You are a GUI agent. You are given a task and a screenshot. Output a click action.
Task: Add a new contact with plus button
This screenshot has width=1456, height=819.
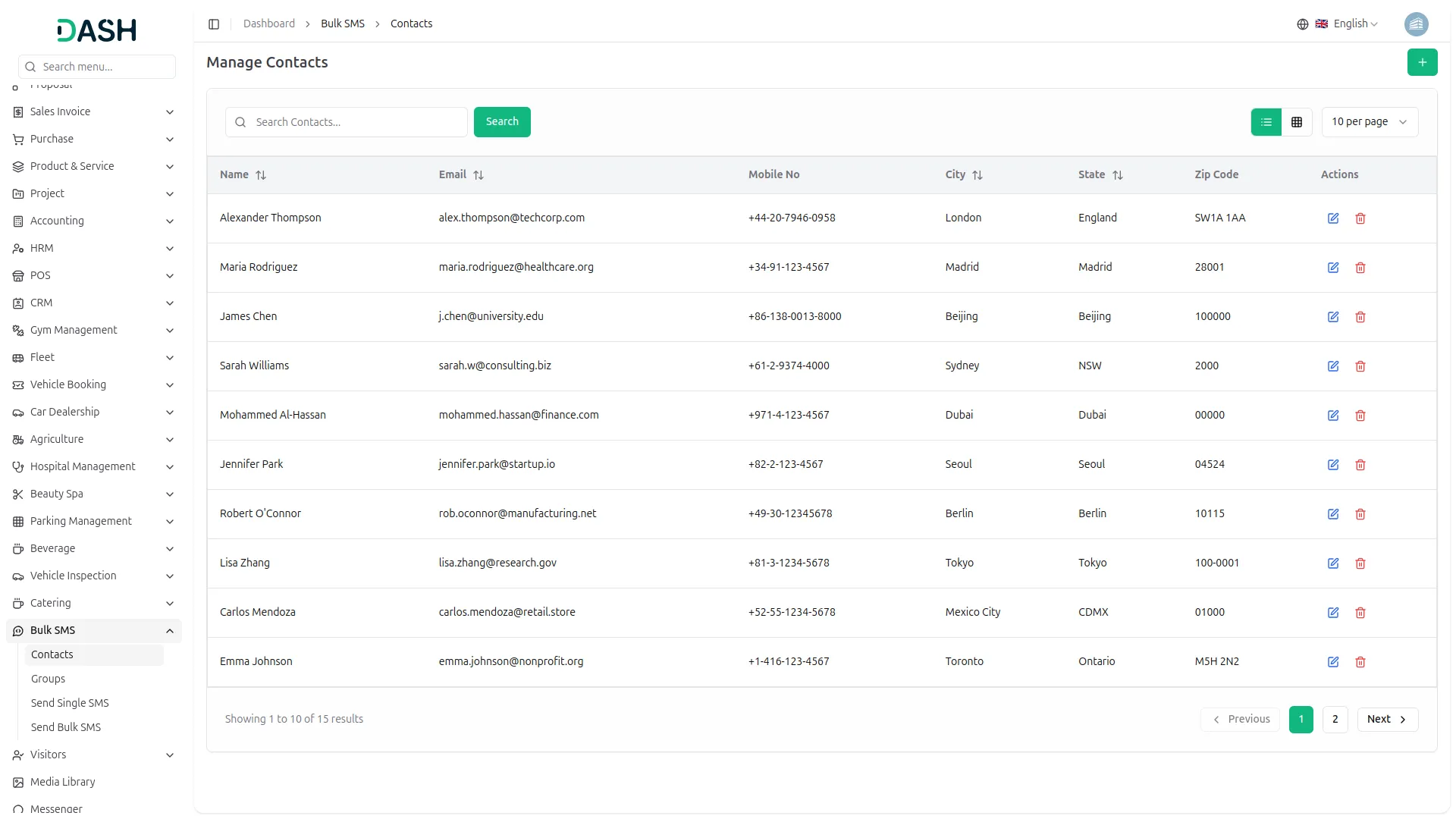1422,62
